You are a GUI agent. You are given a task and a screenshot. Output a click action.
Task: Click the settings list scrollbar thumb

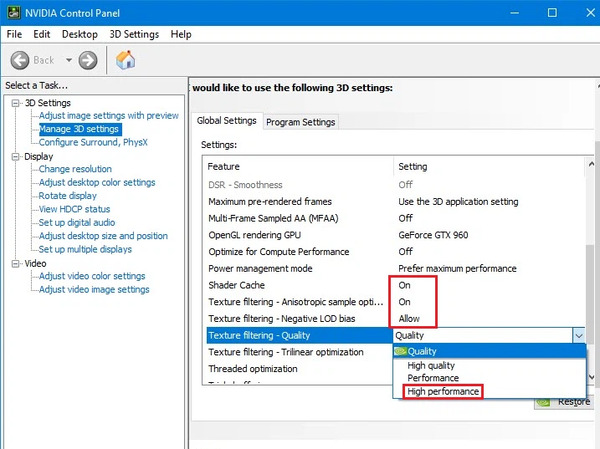click(591, 294)
